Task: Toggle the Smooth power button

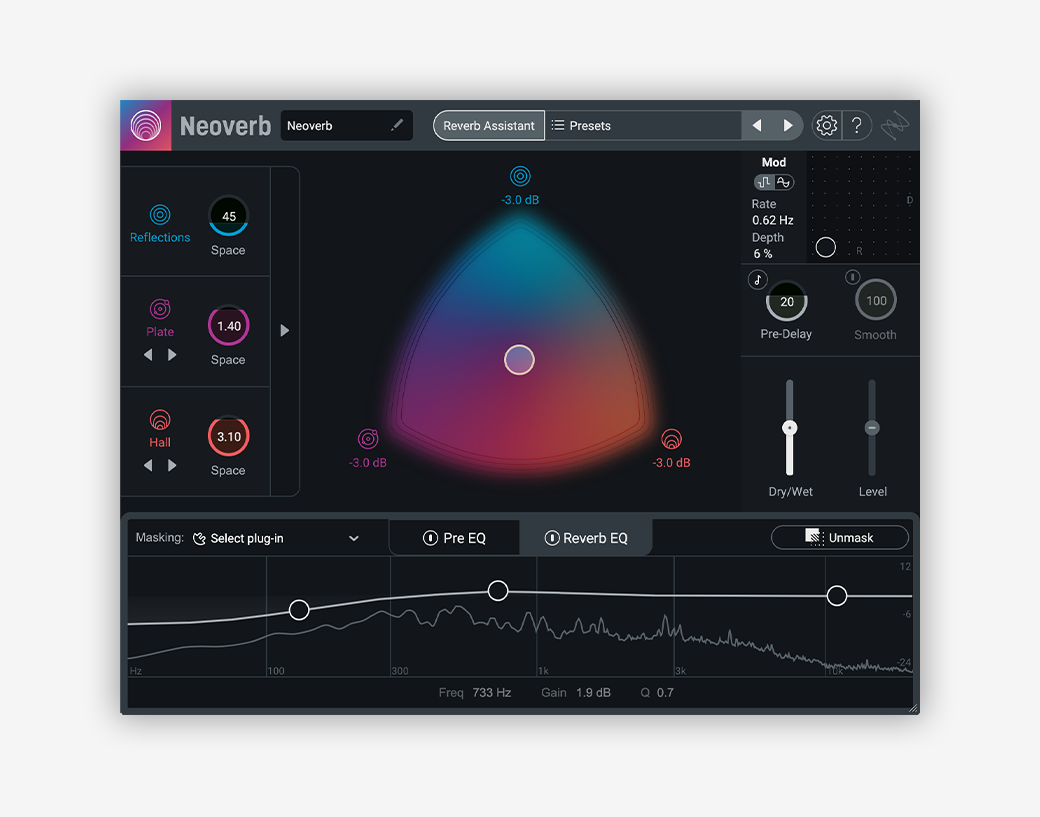Action: pyautogui.click(x=852, y=277)
